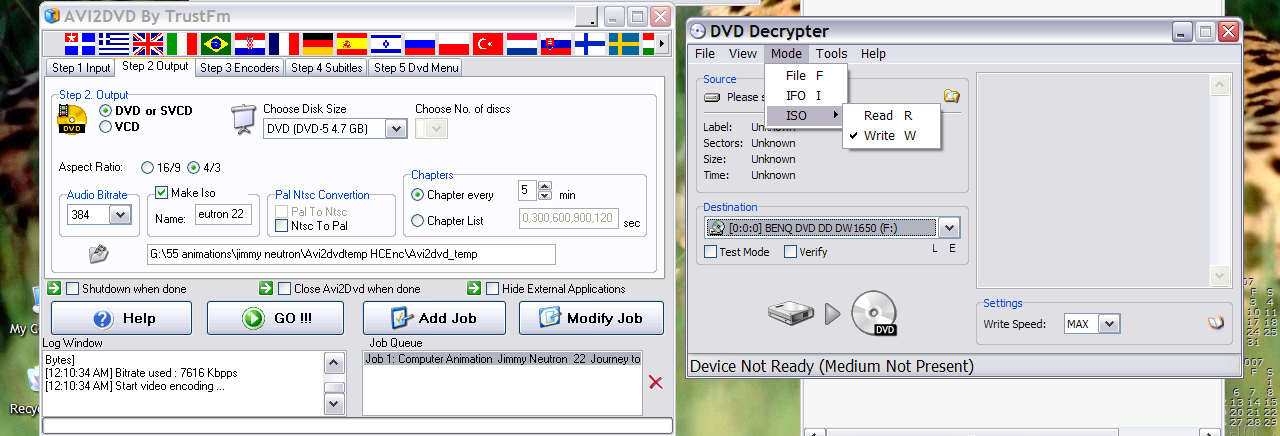Open the File menu in DVD Decrypter
Image resolution: width=1280 pixels, height=436 pixels.
point(705,54)
